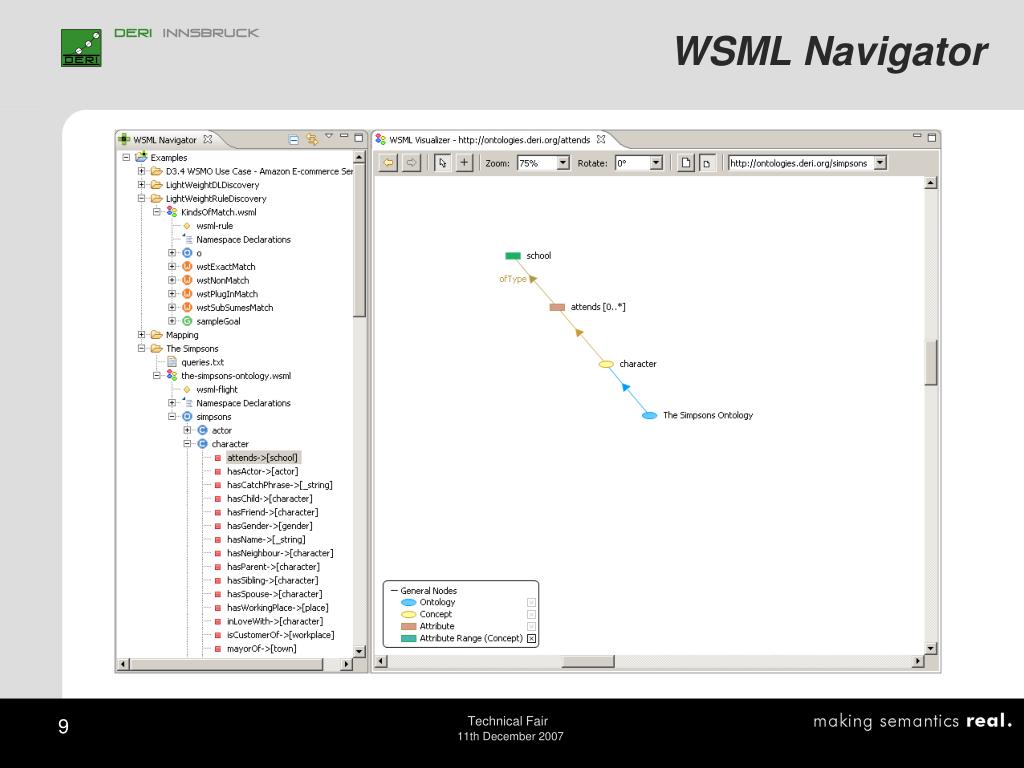
Task: Collapse the character concept node
Action: point(187,443)
